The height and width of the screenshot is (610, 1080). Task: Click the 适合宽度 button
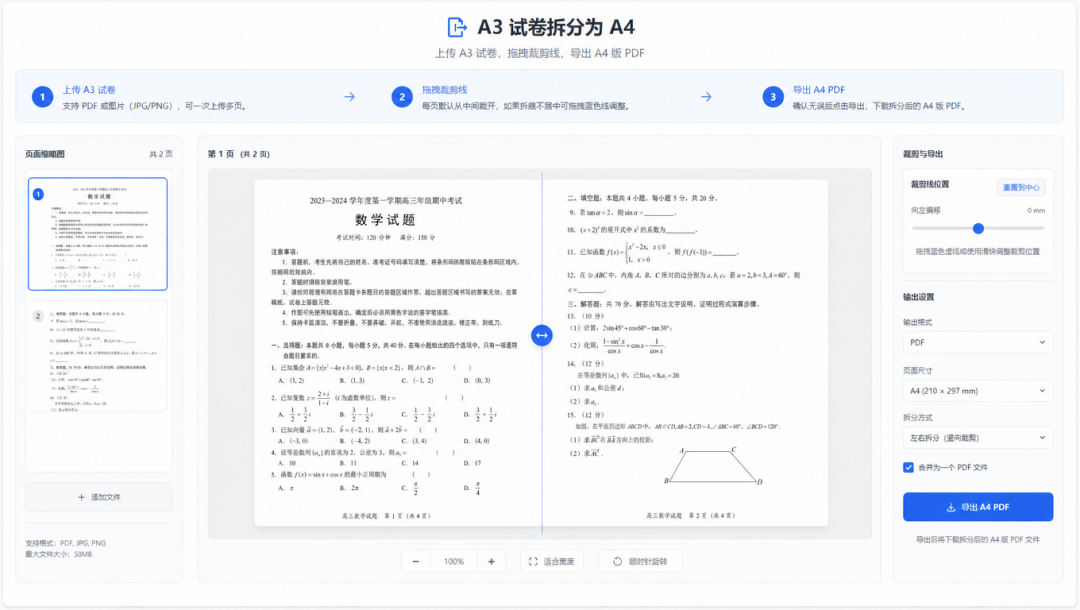(x=552, y=562)
